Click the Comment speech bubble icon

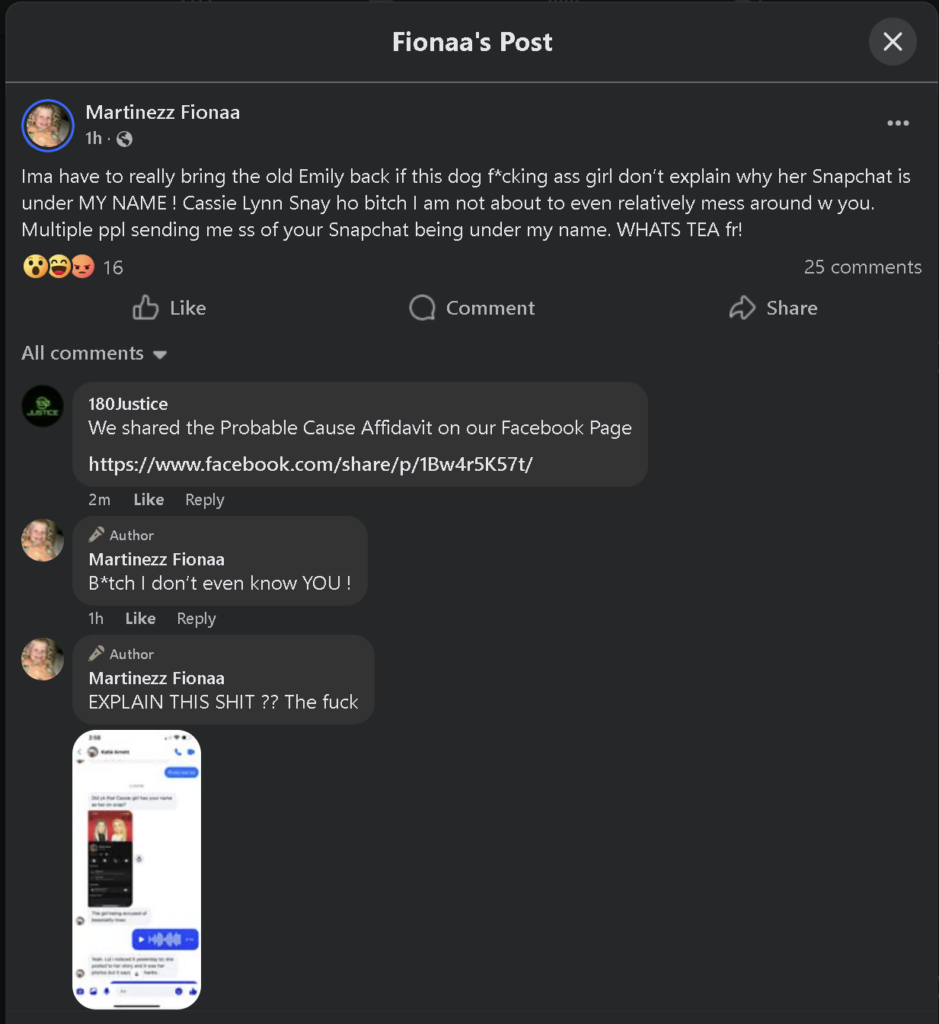422,308
